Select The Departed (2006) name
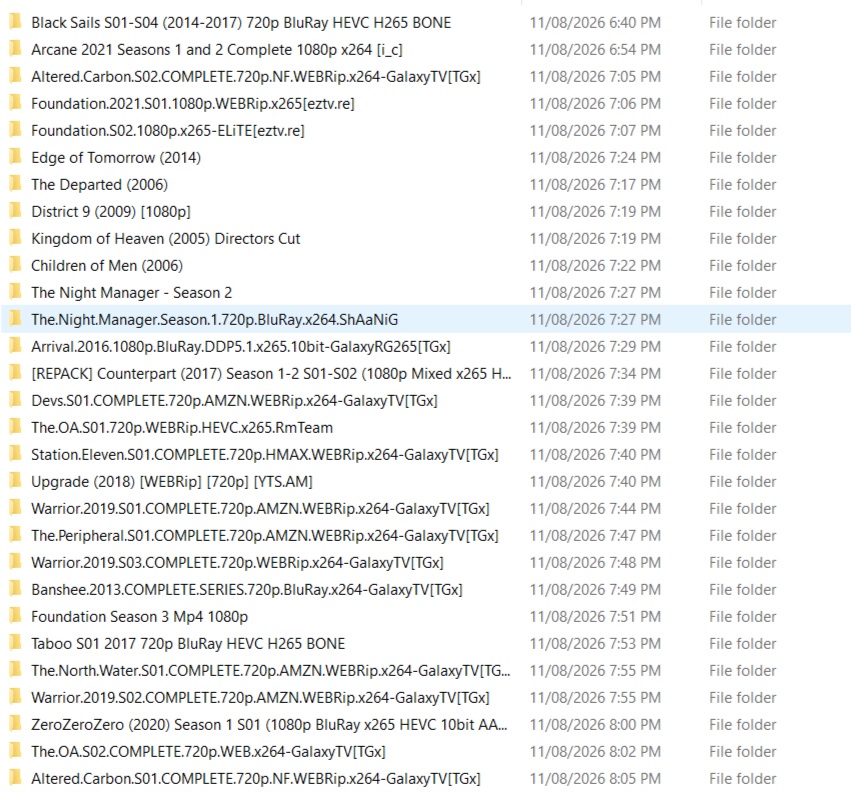 (x=99, y=185)
